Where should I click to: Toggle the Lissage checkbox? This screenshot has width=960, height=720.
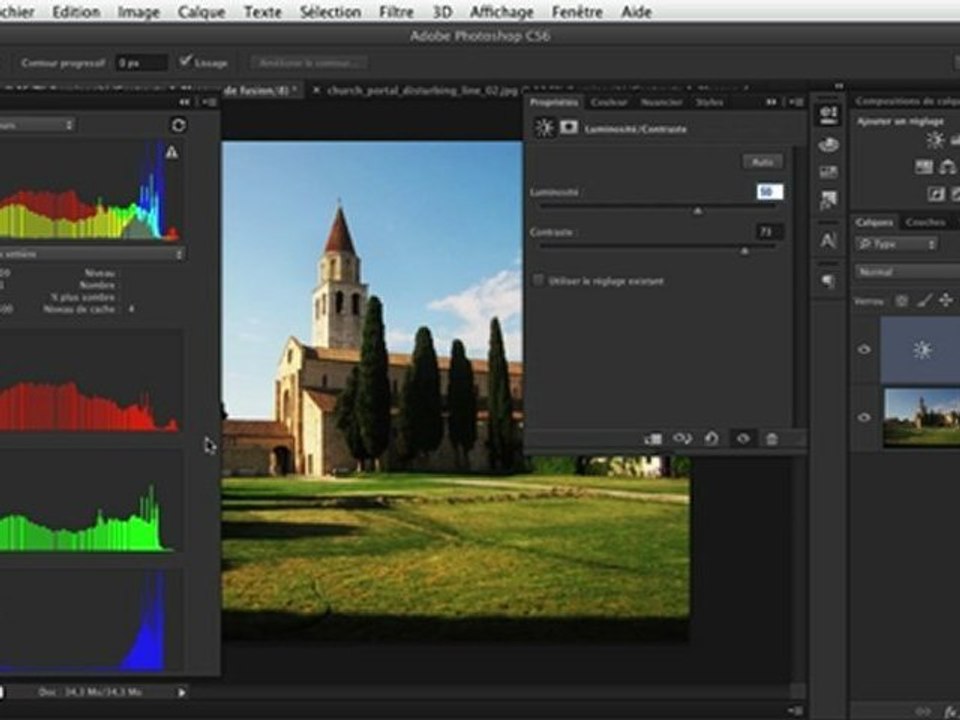point(185,61)
